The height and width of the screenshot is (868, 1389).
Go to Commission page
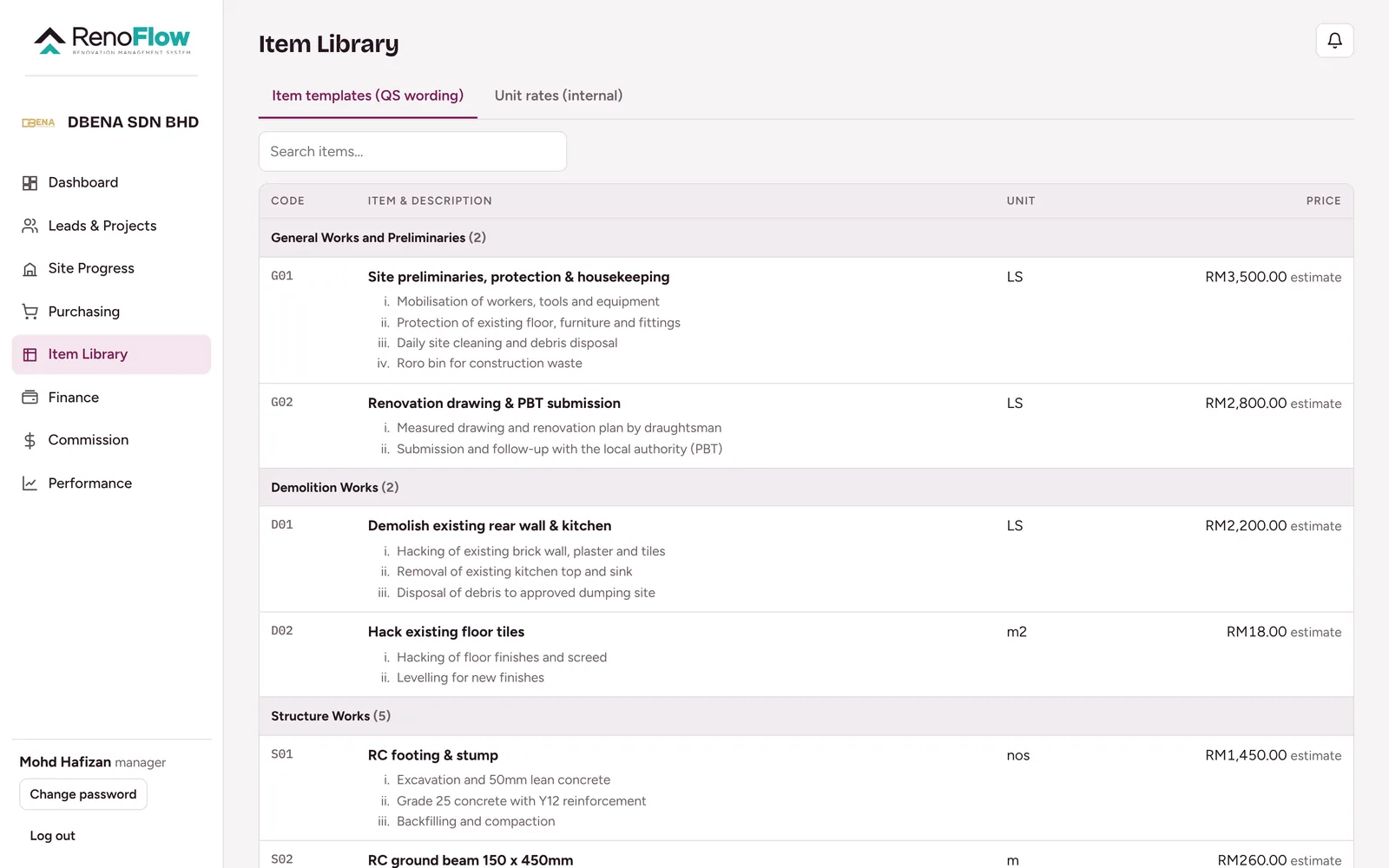click(111, 440)
